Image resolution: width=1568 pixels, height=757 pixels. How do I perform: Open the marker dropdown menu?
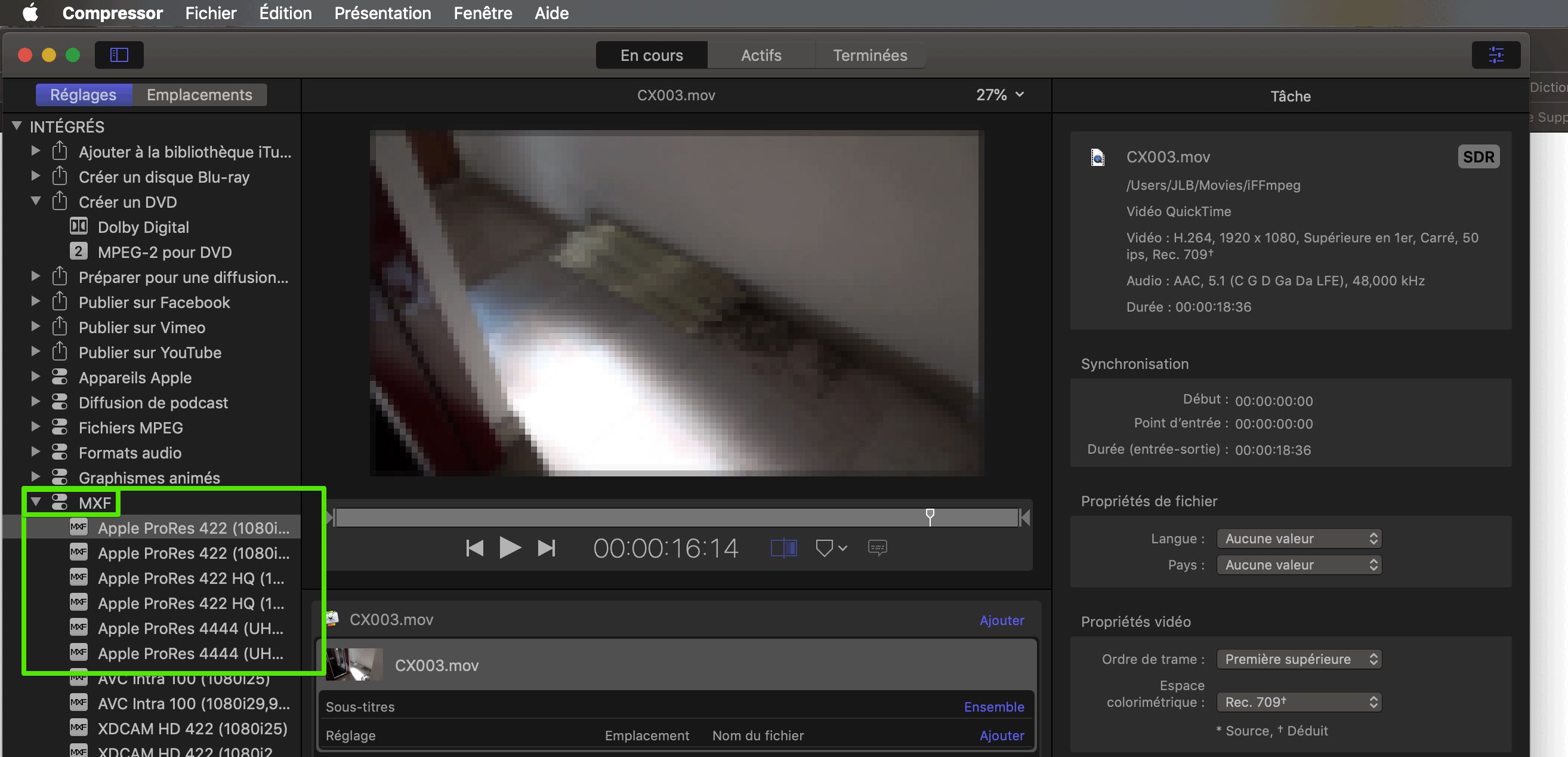coord(831,547)
